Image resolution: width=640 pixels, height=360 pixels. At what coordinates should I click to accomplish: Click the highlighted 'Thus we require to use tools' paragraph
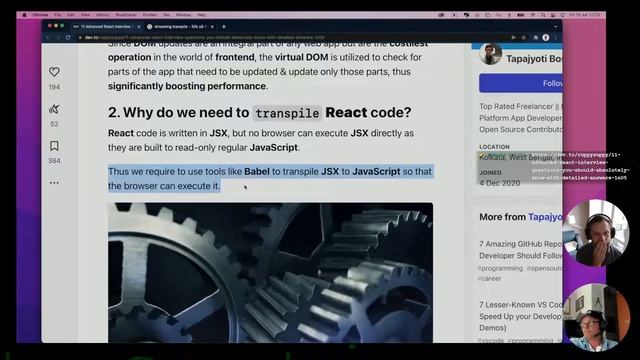pyautogui.click(x=270, y=178)
